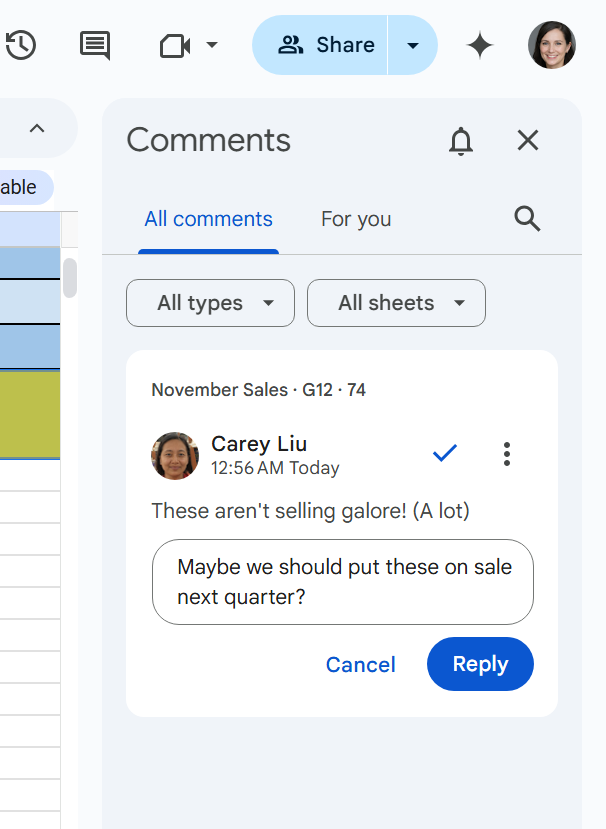Click the Share button
The image size is (606, 829).
(326, 45)
